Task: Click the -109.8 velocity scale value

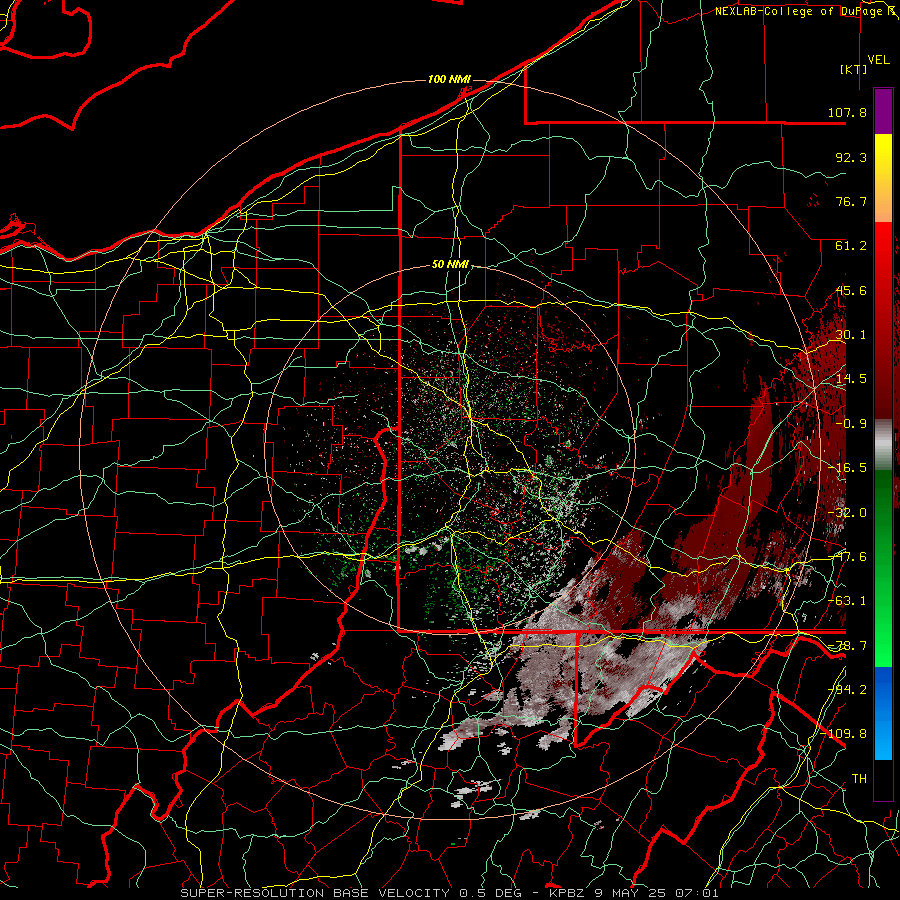Action: [843, 734]
